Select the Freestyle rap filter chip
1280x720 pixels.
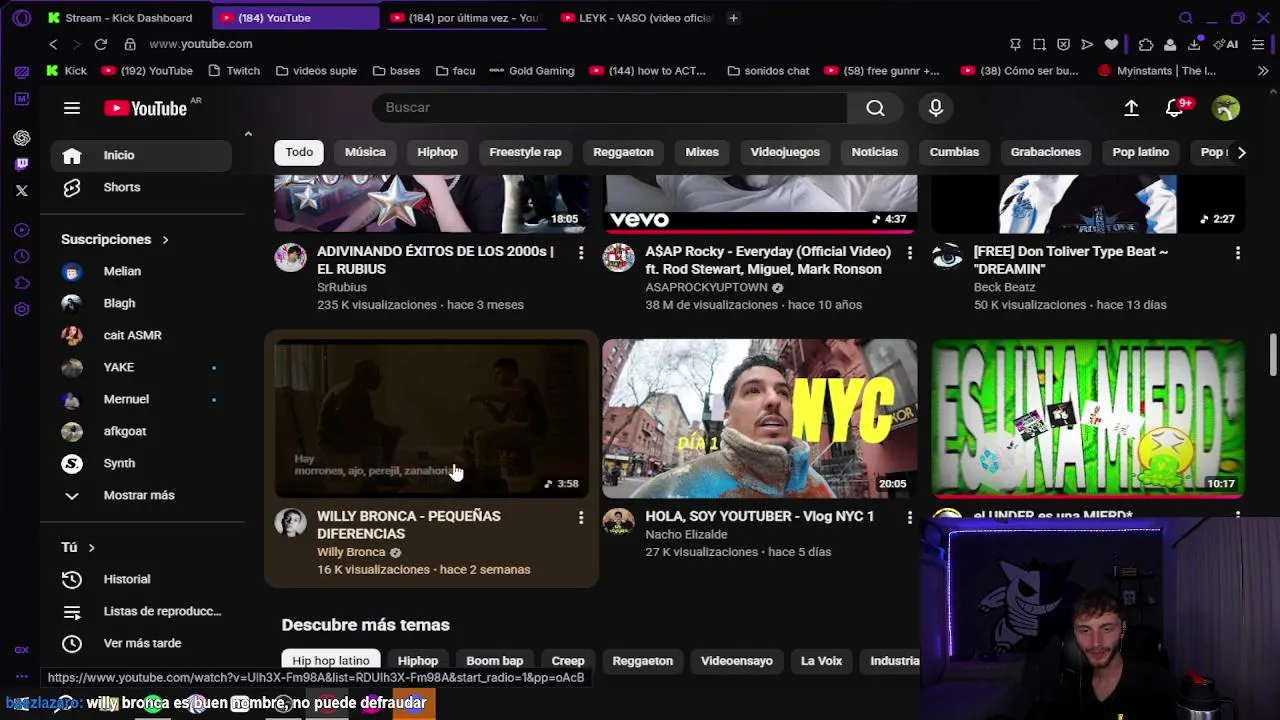pyautogui.click(x=525, y=152)
